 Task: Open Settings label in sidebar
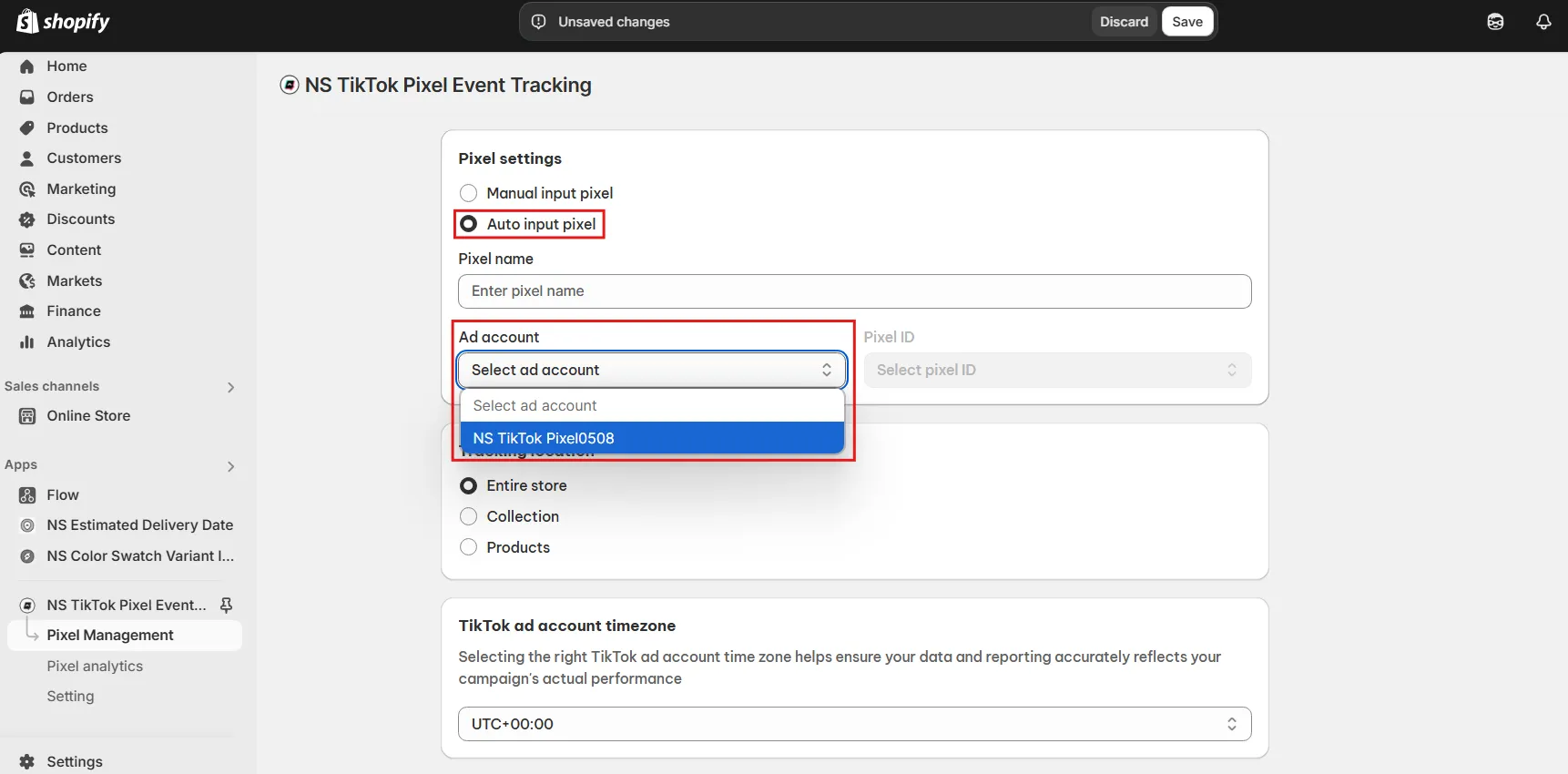[75, 762]
